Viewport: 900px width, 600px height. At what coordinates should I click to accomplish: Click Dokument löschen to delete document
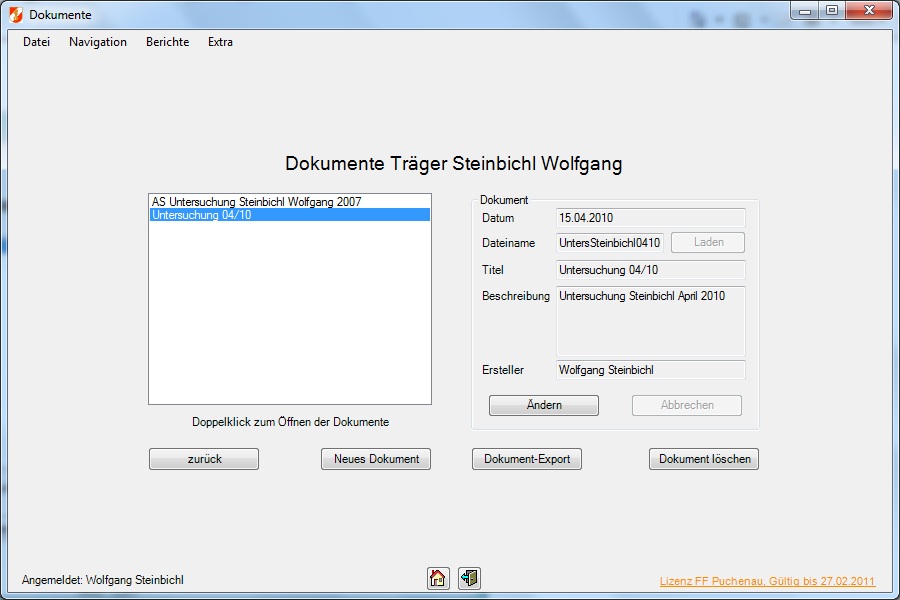point(704,459)
